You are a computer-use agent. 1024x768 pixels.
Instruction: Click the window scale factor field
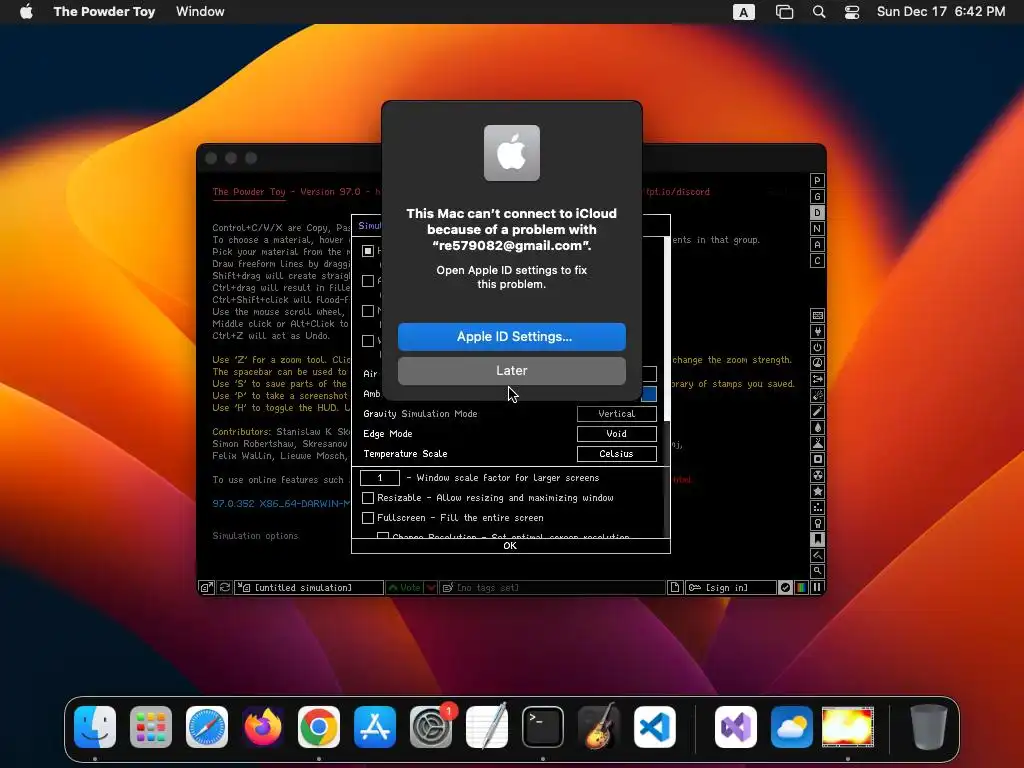point(380,478)
